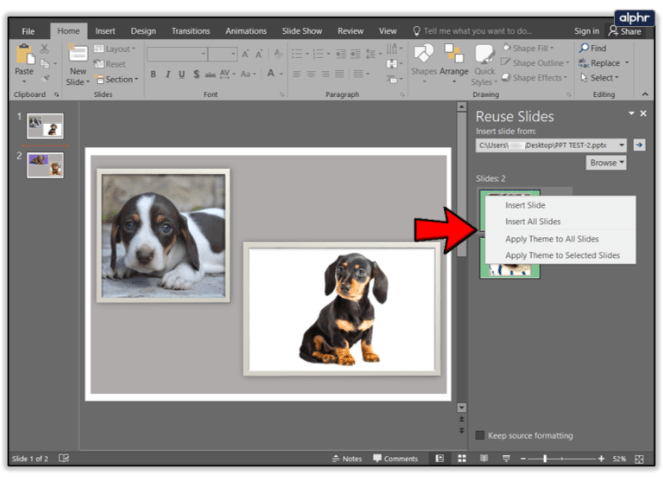Click the Sign in link

pyautogui.click(x=586, y=31)
